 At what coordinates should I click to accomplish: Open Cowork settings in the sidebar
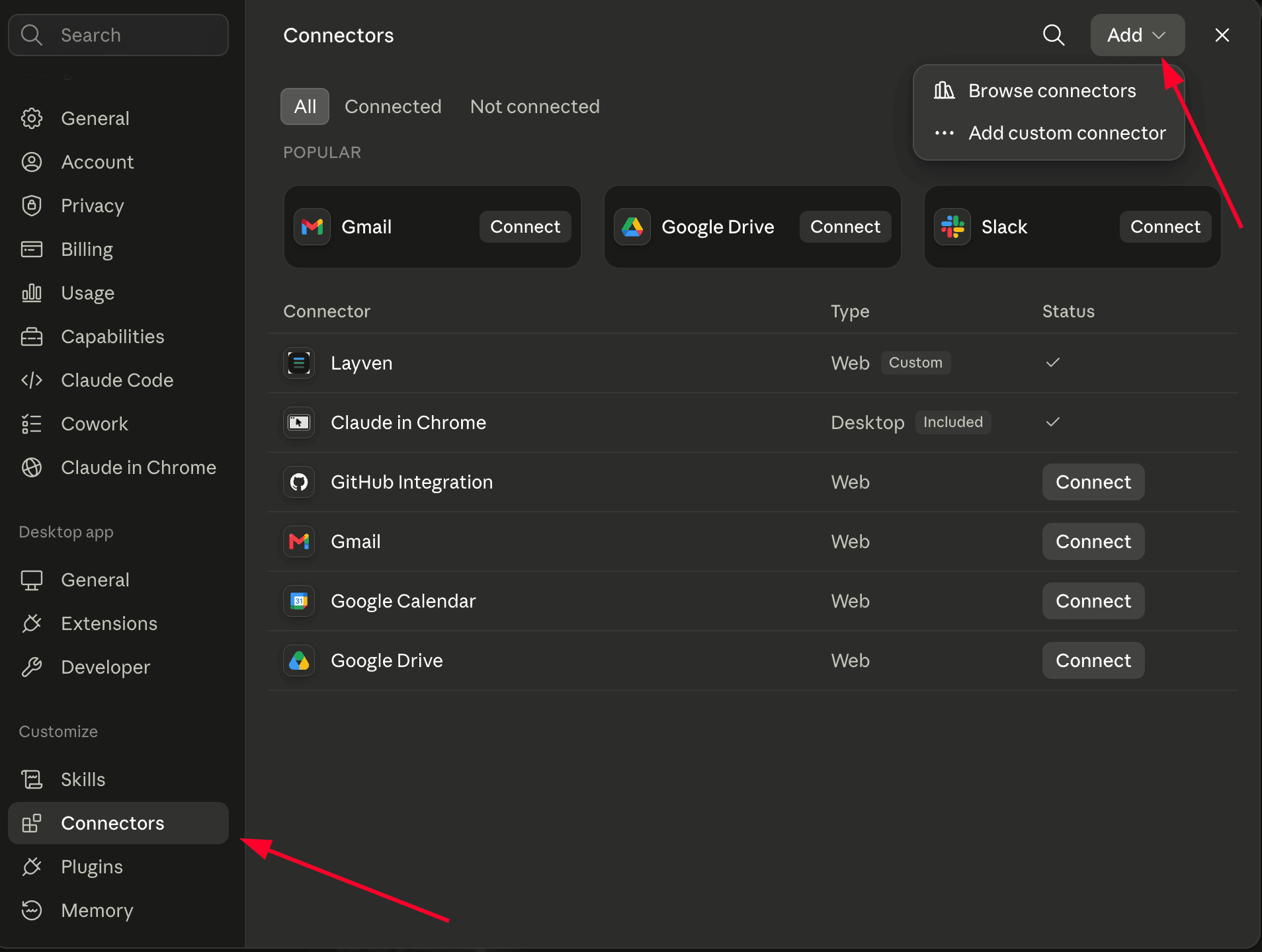(118, 424)
